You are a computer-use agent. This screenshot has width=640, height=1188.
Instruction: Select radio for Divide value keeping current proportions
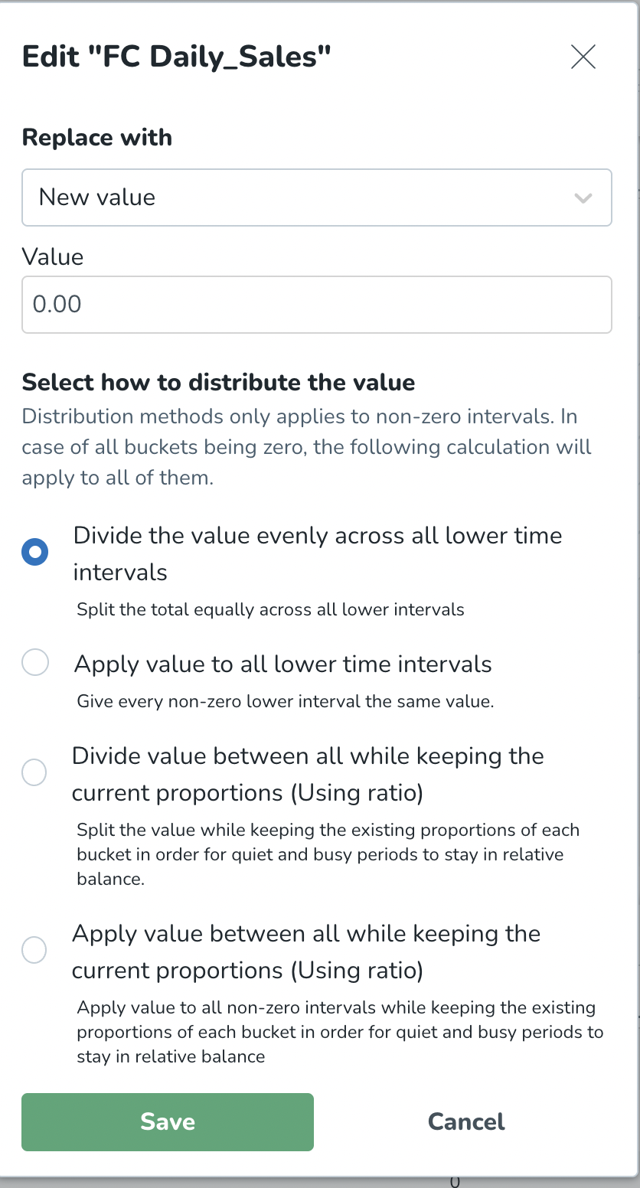point(34,773)
